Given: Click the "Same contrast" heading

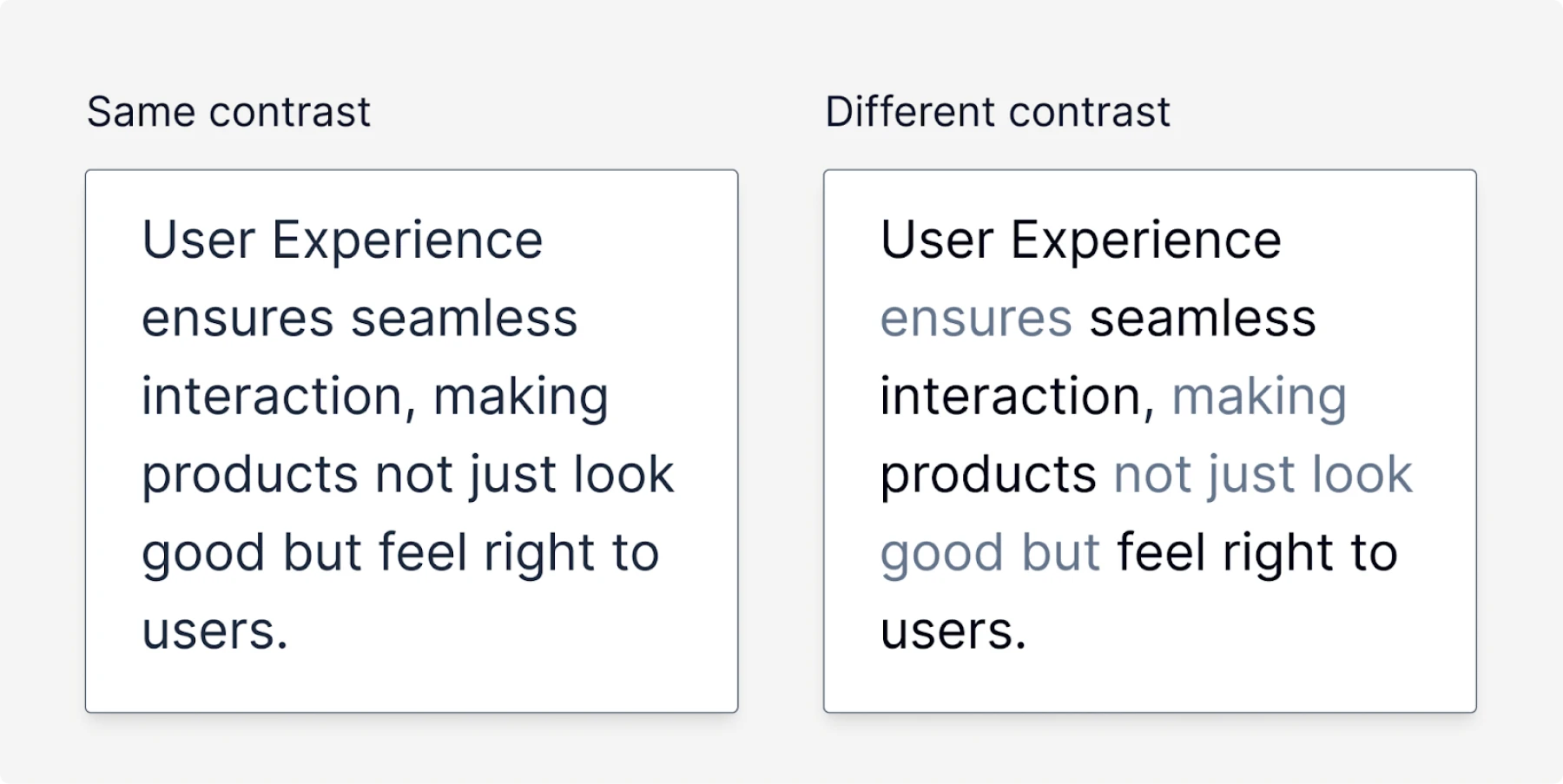Looking at the screenshot, I should point(228,112).
